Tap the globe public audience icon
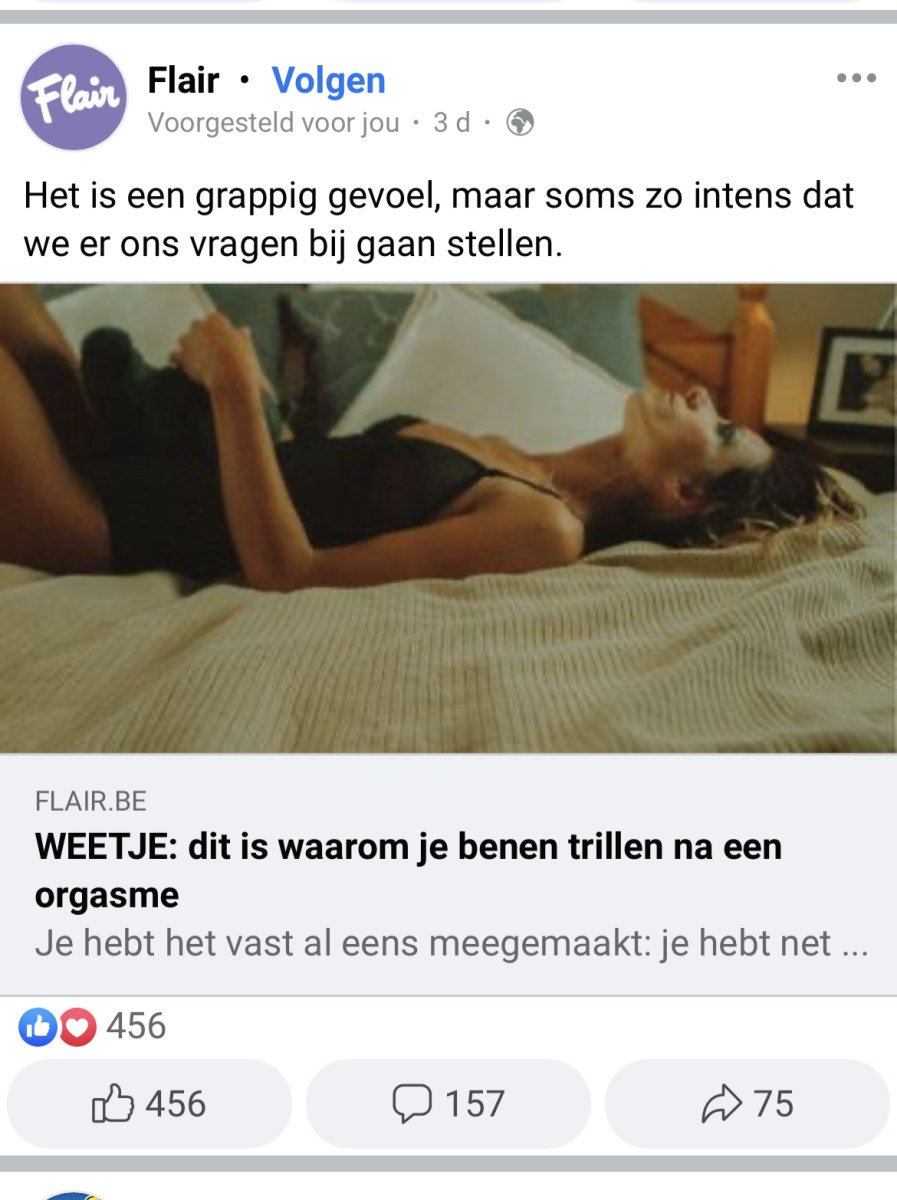Viewport: 897px width, 1200px height. (x=520, y=123)
